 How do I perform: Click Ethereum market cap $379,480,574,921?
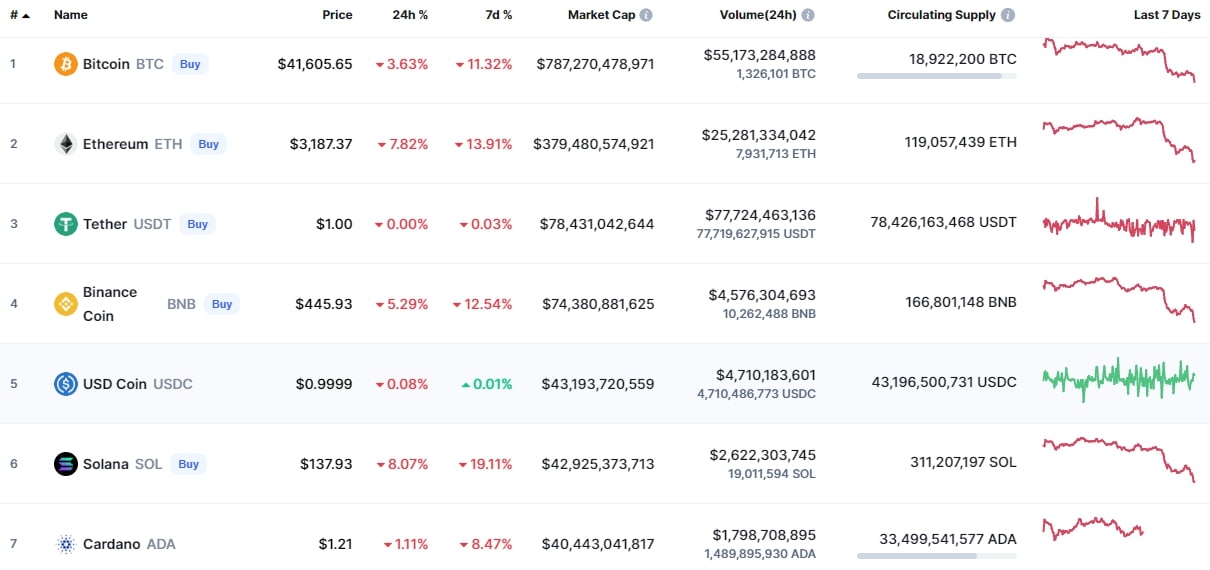click(594, 144)
